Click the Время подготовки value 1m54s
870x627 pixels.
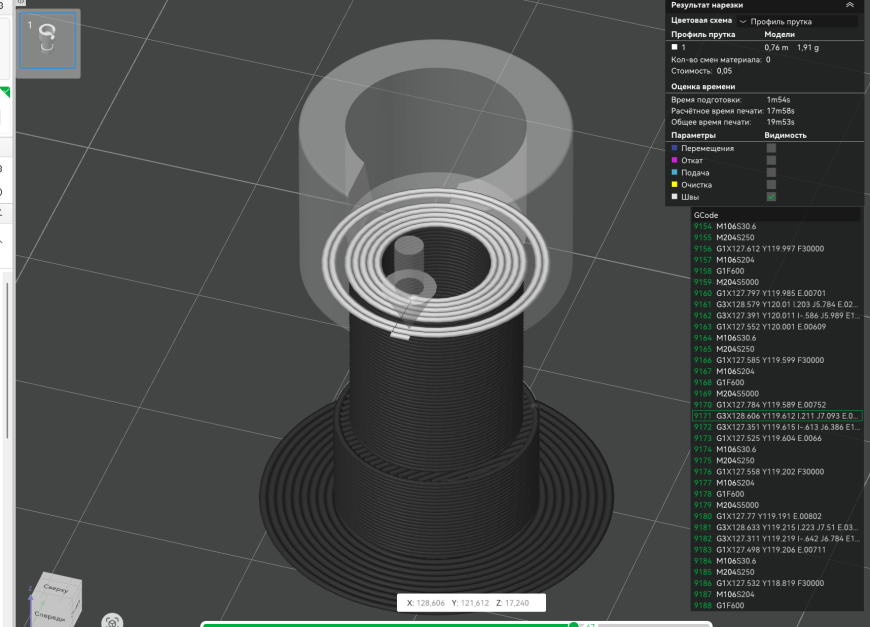778,100
